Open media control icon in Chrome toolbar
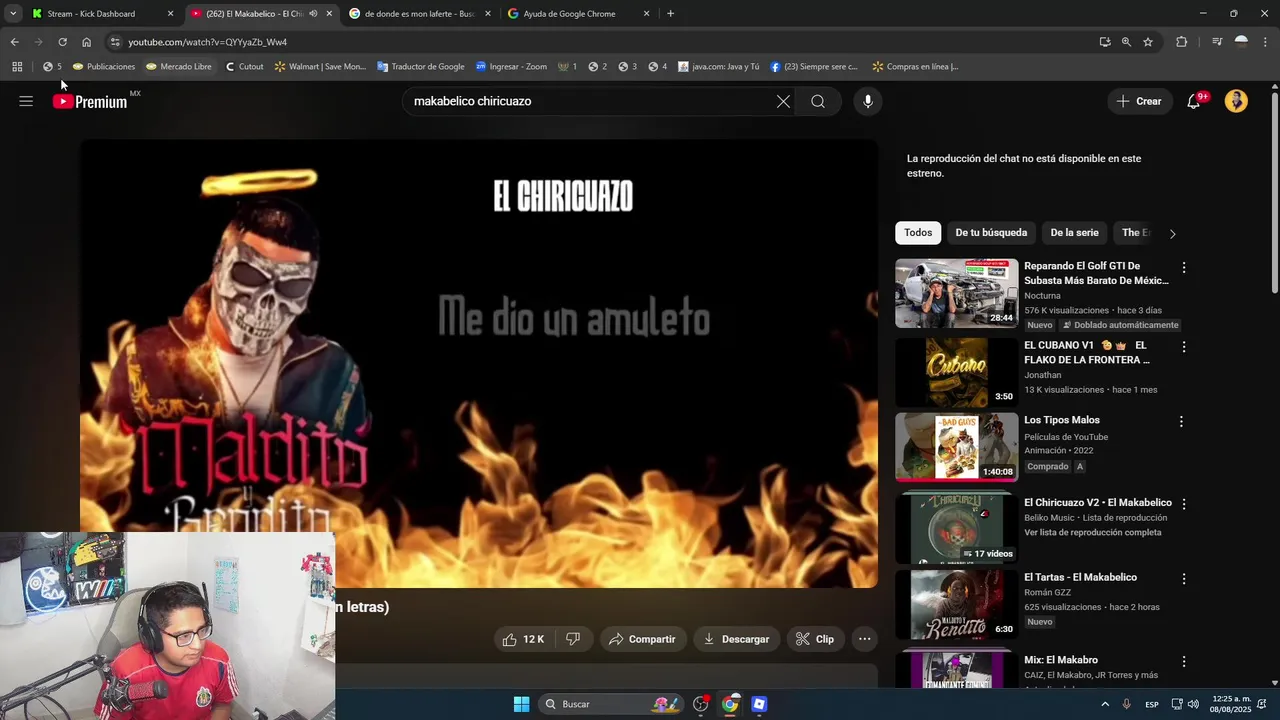1280x720 pixels. [1217, 42]
